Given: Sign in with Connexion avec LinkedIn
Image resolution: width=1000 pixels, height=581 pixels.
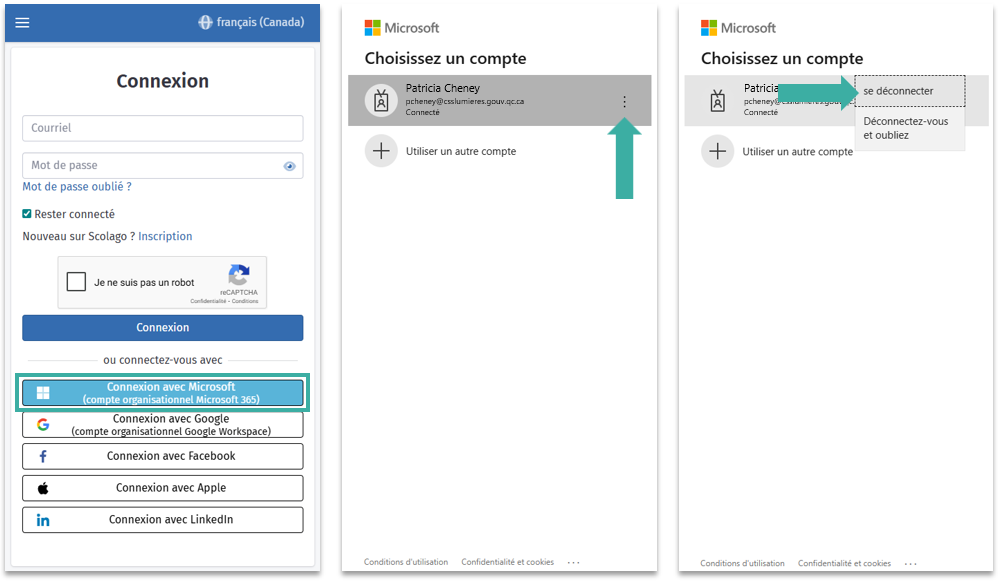Looking at the screenshot, I should (x=163, y=520).
